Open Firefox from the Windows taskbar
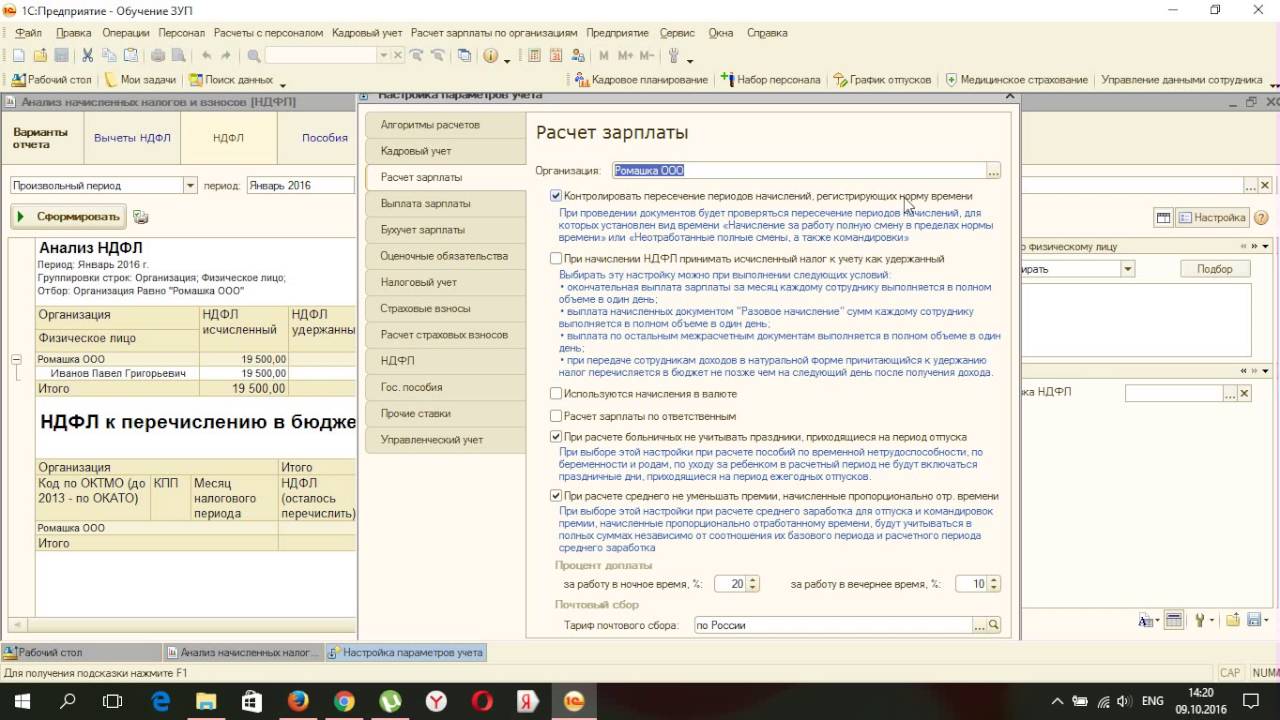The width and height of the screenshot is (1280, 720). (x=298, y=701)
